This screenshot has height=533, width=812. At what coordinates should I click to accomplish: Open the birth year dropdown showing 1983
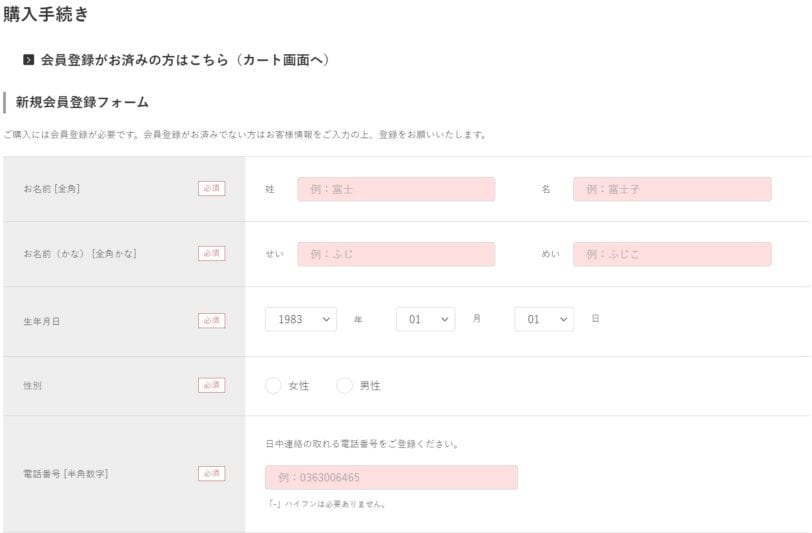pos(301,319)
